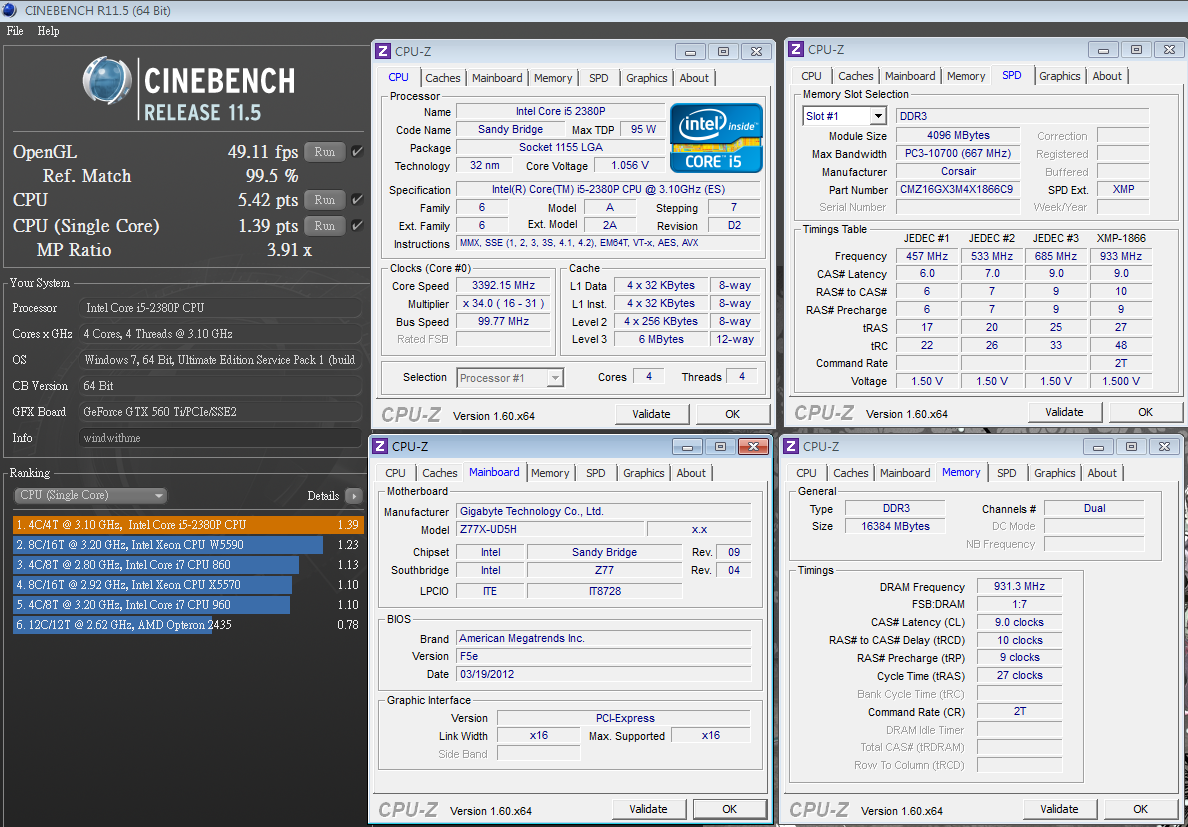Open About tab in the Memory CPU-Z window
The image size is (1188, 827).
[x=1102, y=473]
